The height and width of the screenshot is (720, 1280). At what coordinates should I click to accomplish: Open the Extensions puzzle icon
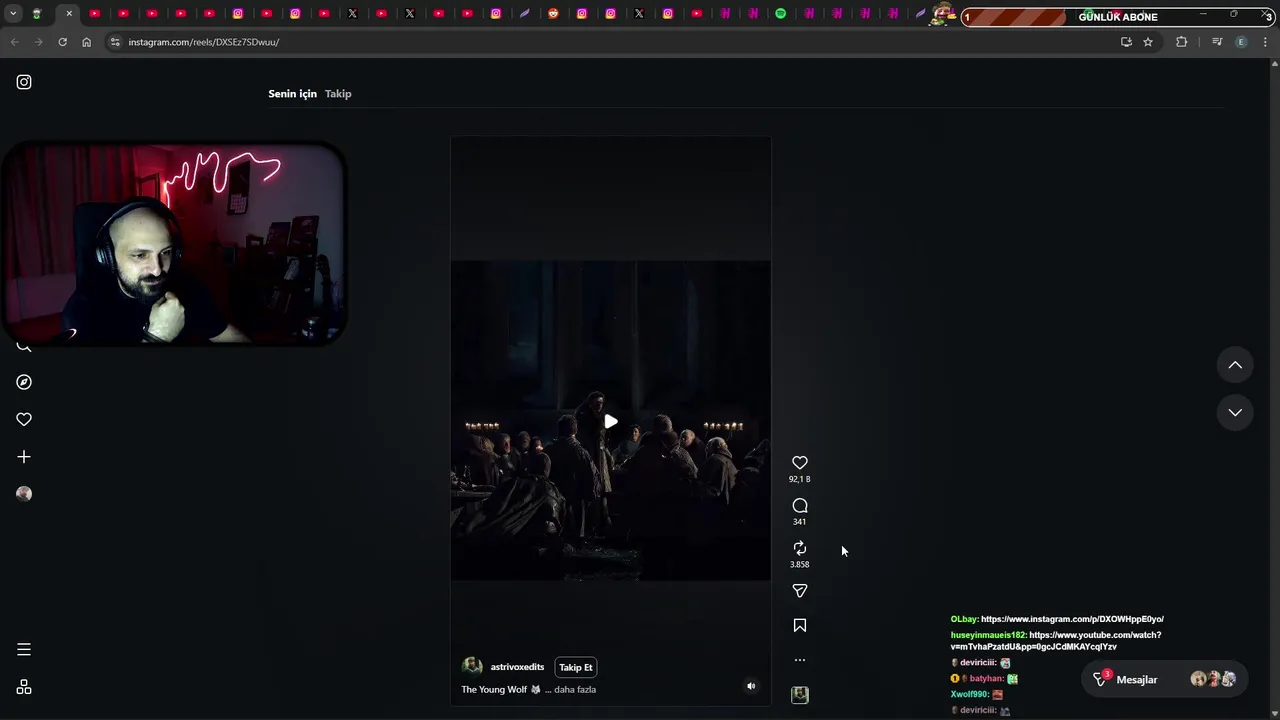tap(1182, 42)
